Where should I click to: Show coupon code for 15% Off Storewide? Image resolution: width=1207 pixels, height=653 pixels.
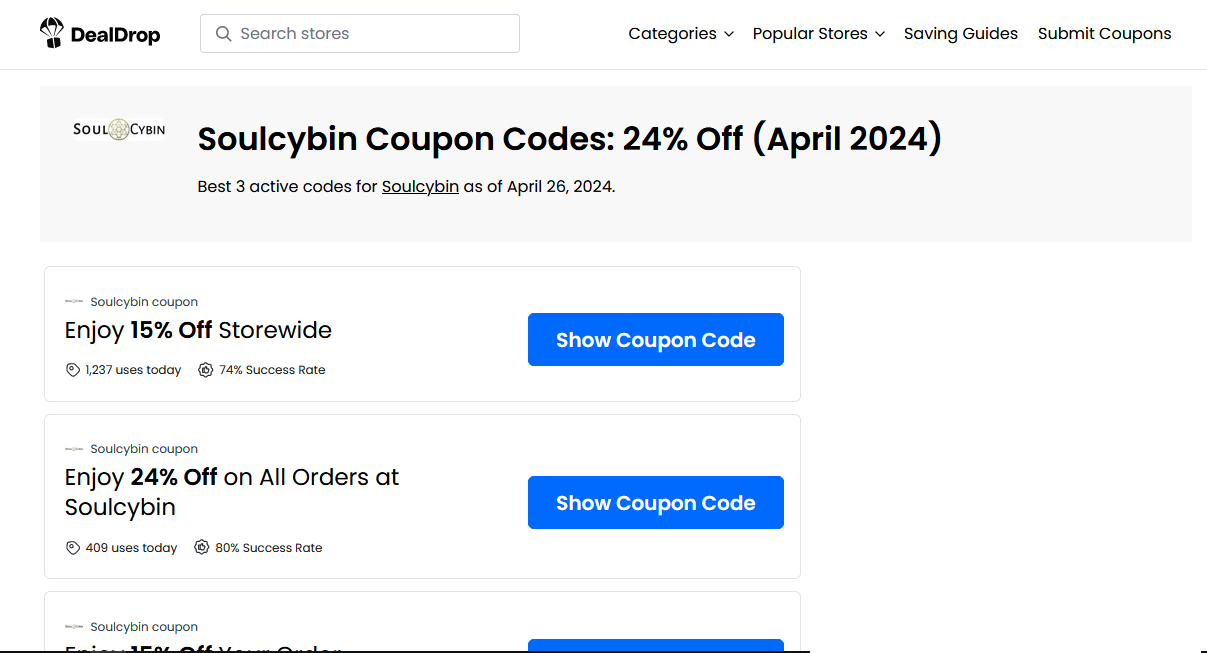click(x=656, y=340)
